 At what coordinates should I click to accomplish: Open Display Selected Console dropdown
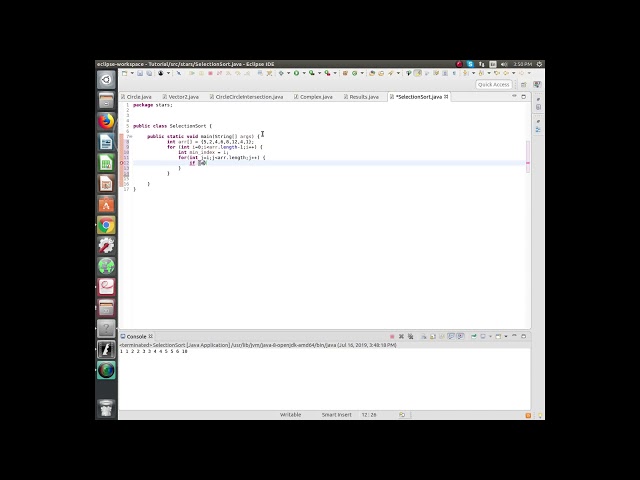tap(490, 336)
